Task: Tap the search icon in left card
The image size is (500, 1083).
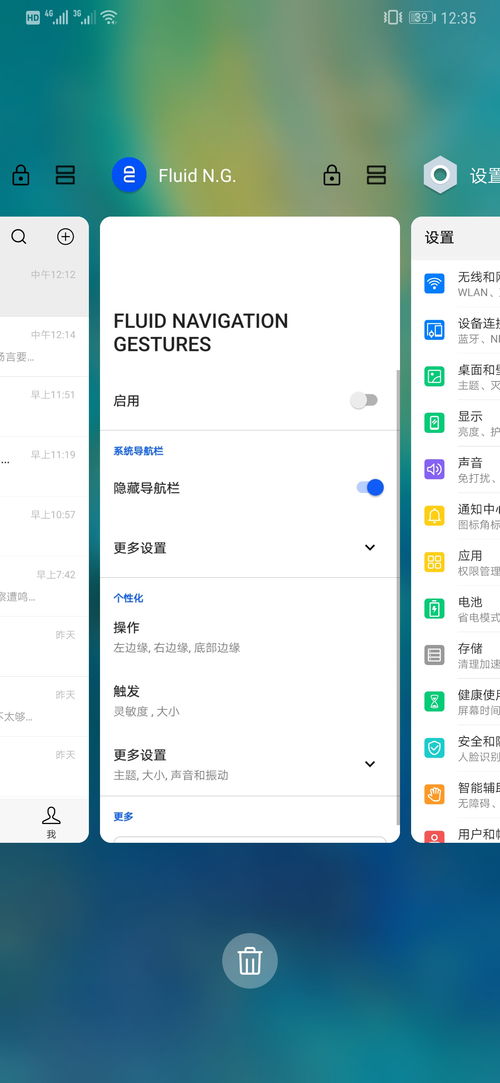Action: (19, 237)
